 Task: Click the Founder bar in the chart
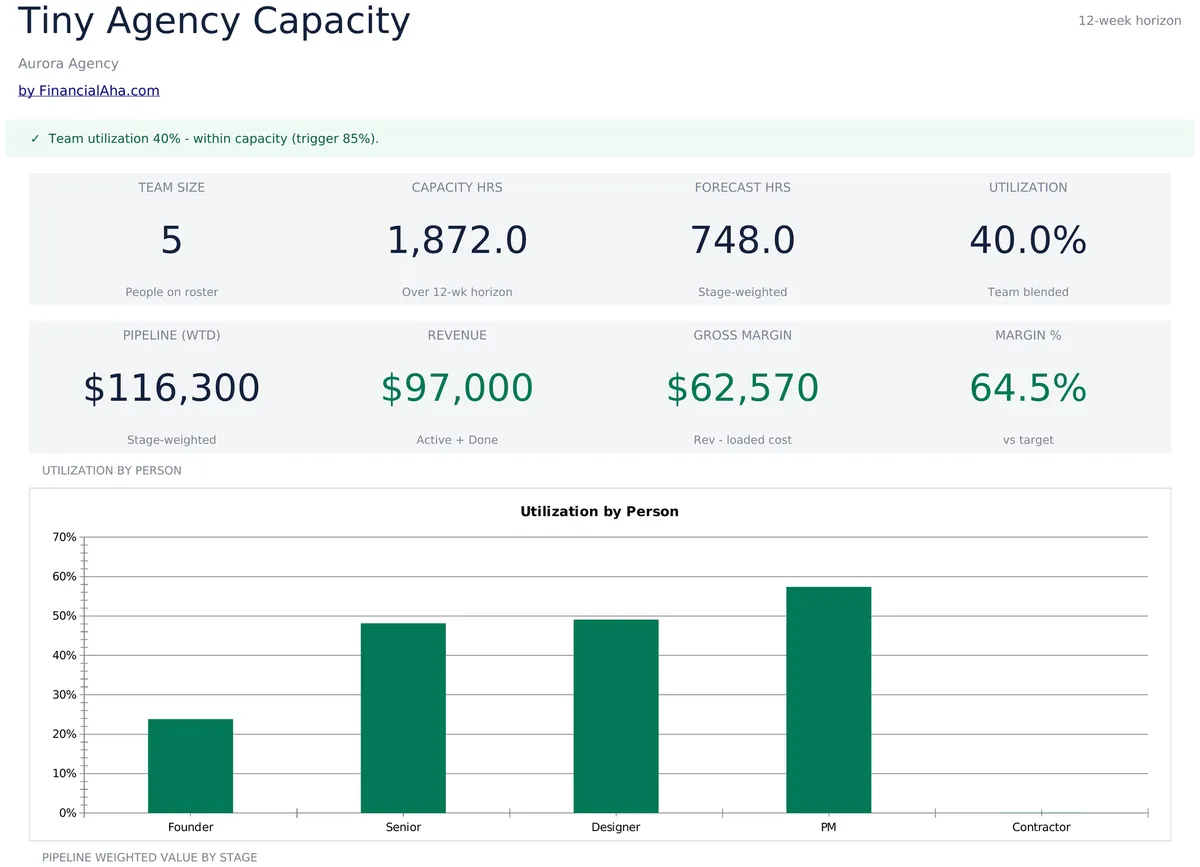click(x=190, y=766)
